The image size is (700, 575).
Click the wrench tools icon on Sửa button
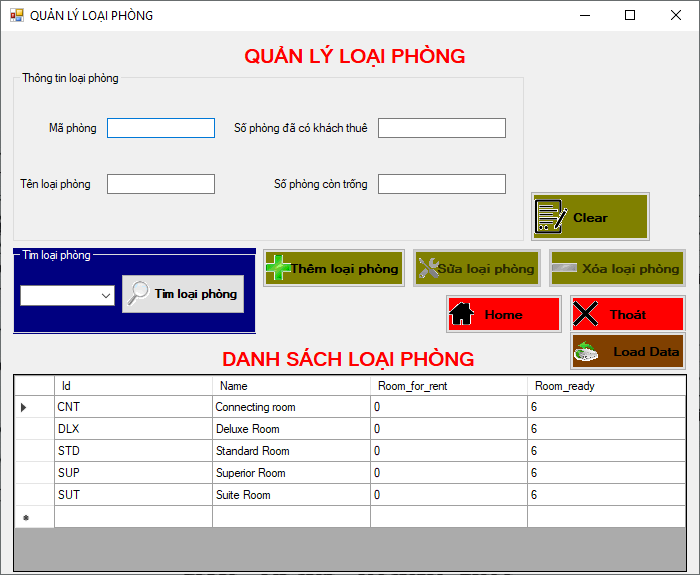pos(429,268)
